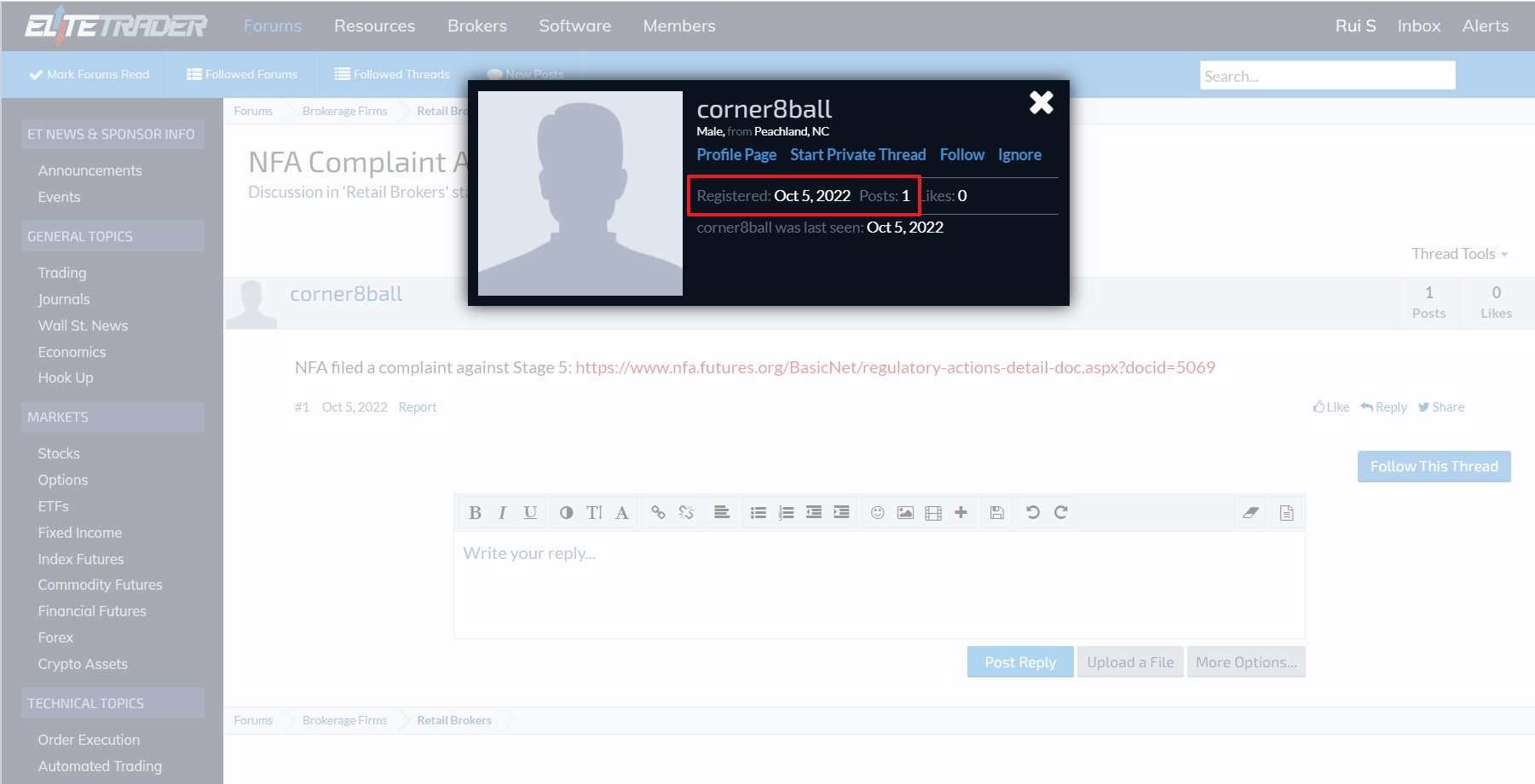This screenshot has width=1535, height=784.
Task: Click the EliteTrader logo
Action: (x=116, y=26)
